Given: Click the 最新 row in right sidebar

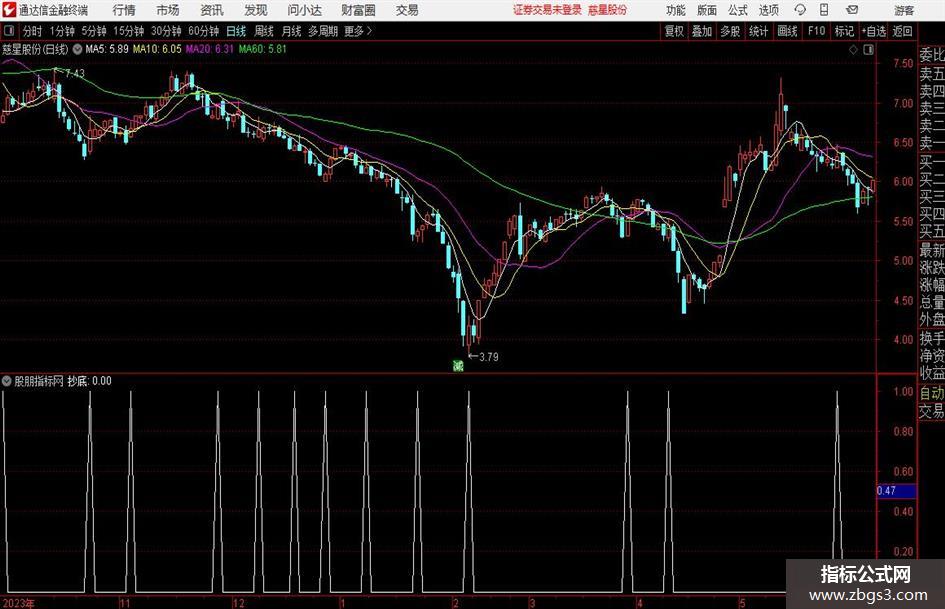Looking at the screenshot, I should (932, 250).
